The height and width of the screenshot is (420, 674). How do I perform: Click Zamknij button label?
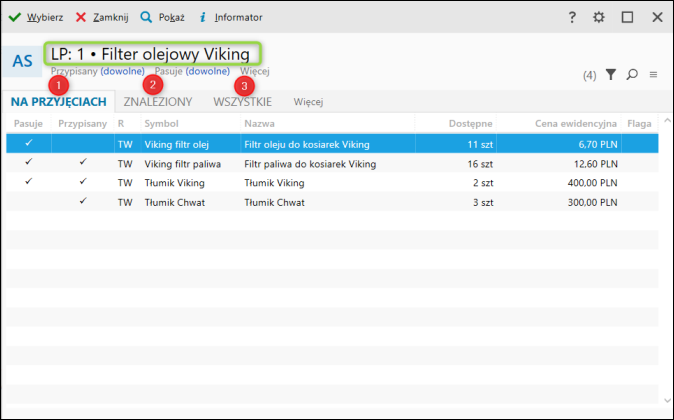pyautogui.click(x=111, y=17)
